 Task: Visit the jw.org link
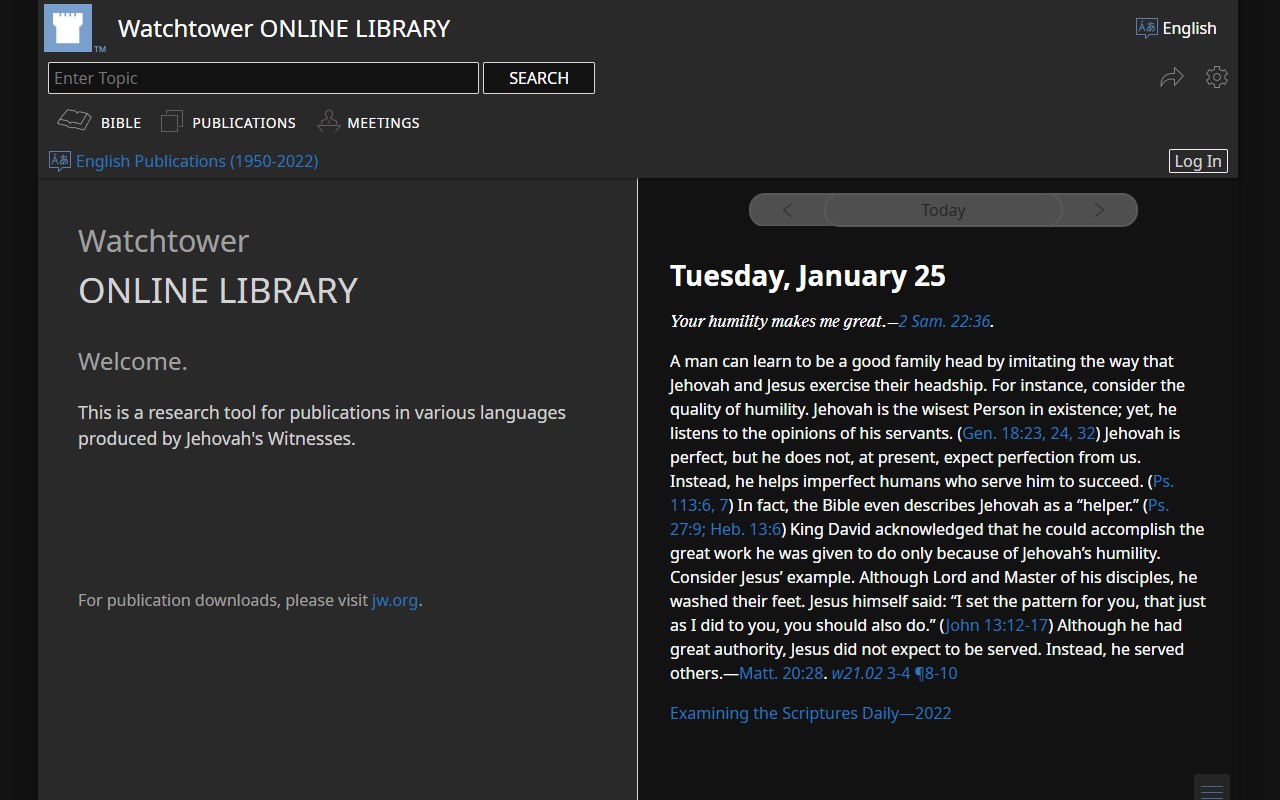pos(395,600)
